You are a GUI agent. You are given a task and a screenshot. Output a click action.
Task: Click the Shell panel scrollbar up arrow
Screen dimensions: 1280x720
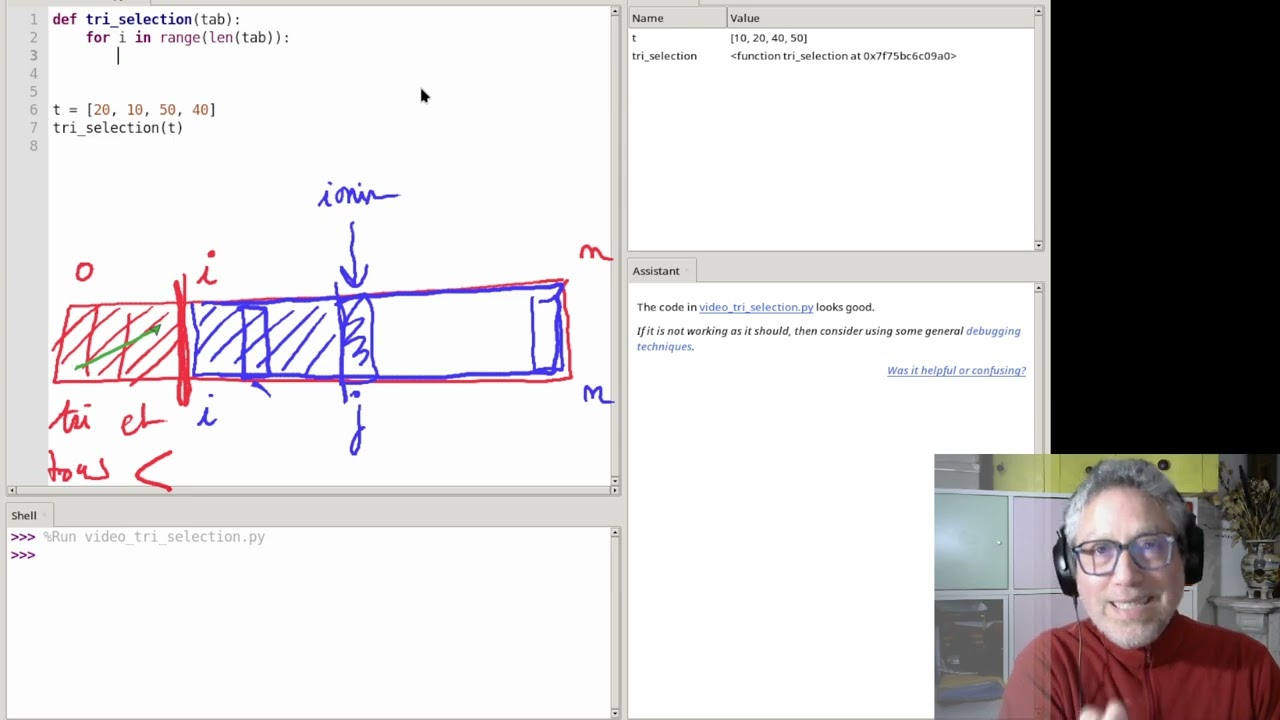pos(615,533)
